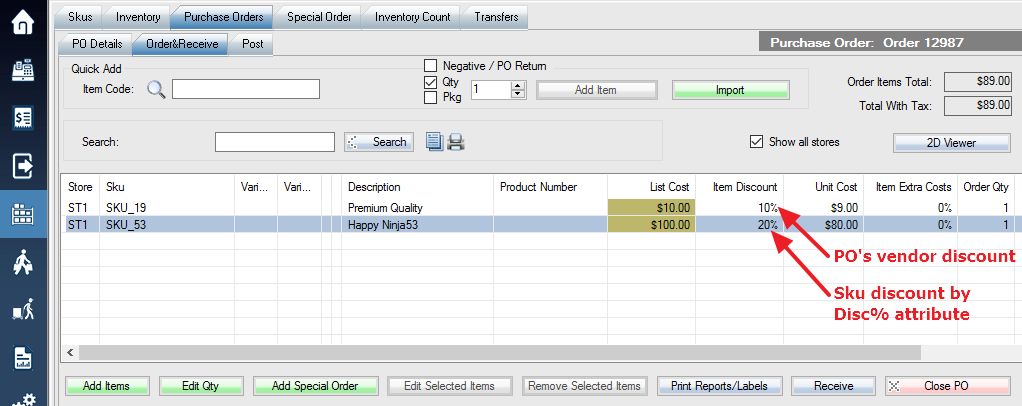Click the horizontal scrollbar left arrow
Screen dimensions: 1022x406
point(70,353)
